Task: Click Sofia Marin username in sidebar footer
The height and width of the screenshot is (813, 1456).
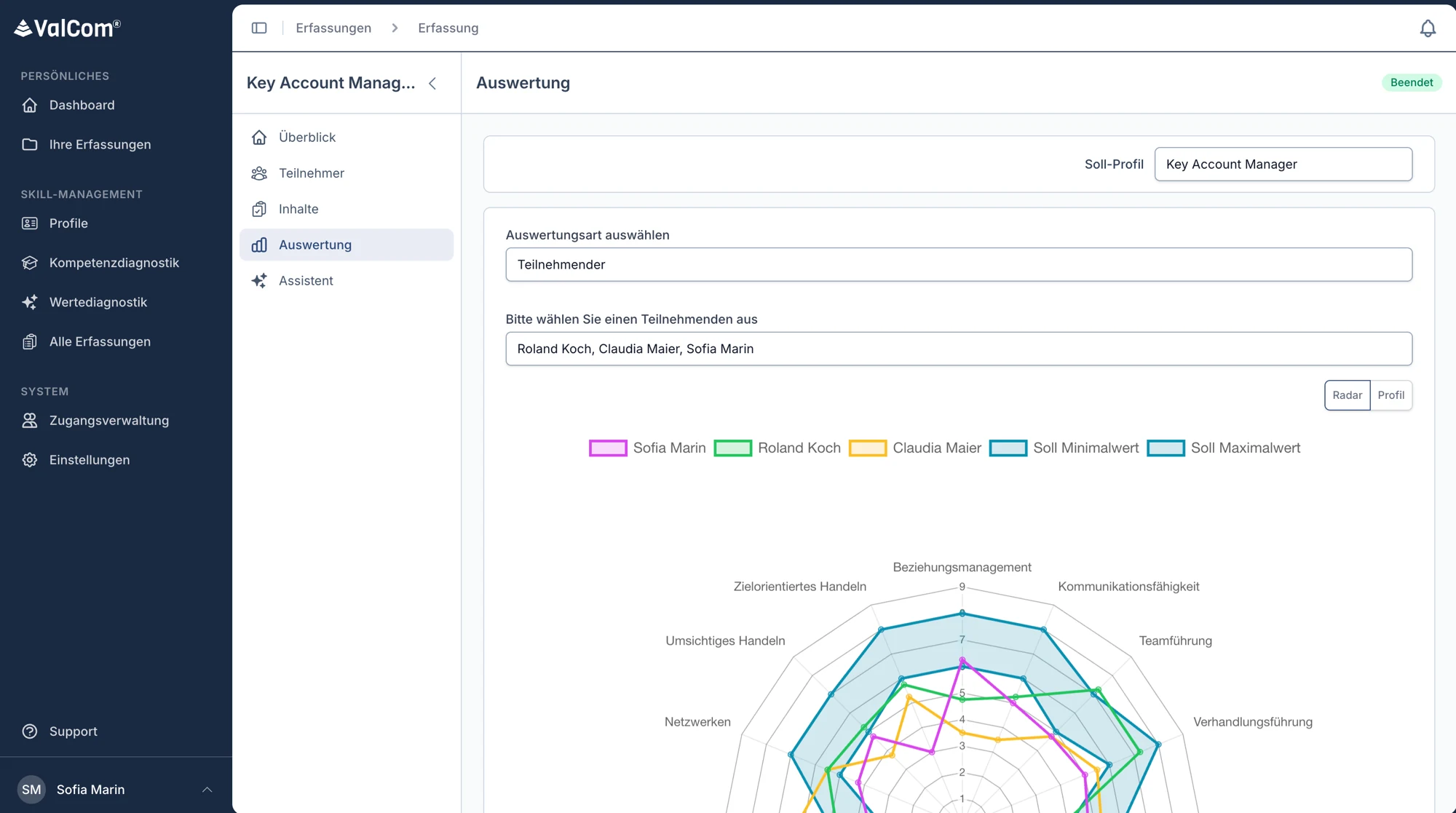Action: (91, 790)
